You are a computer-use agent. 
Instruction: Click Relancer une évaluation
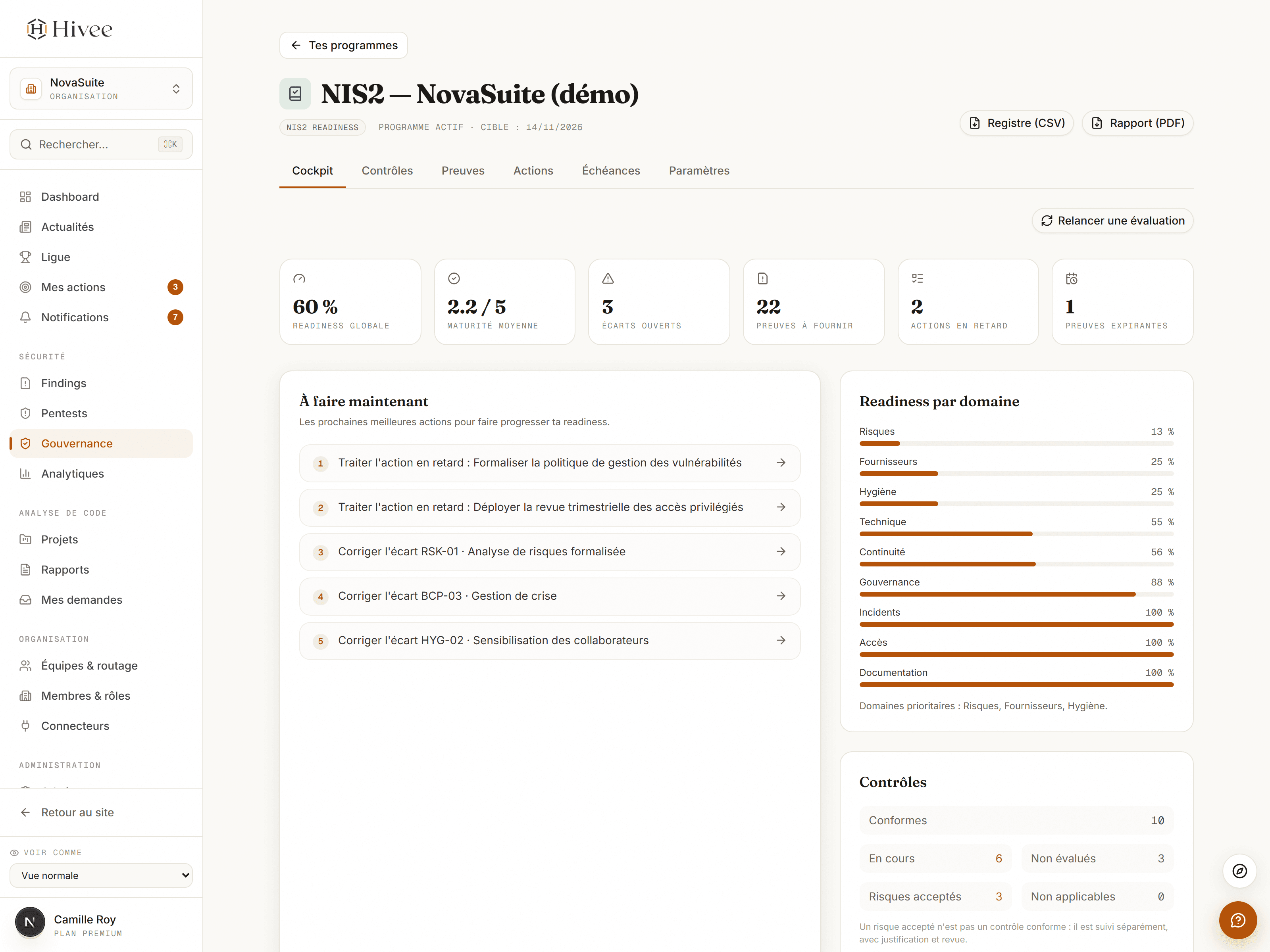coord(1113,221)
